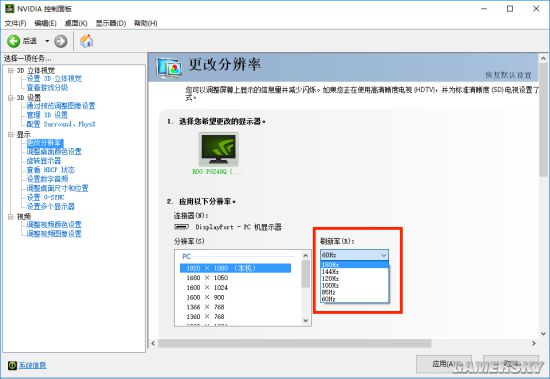Image resolution: width=550 pixels, height=379 pixels.
Task: Click horizontal scrollbar left arrow
Action: click(x=153, y=343)
